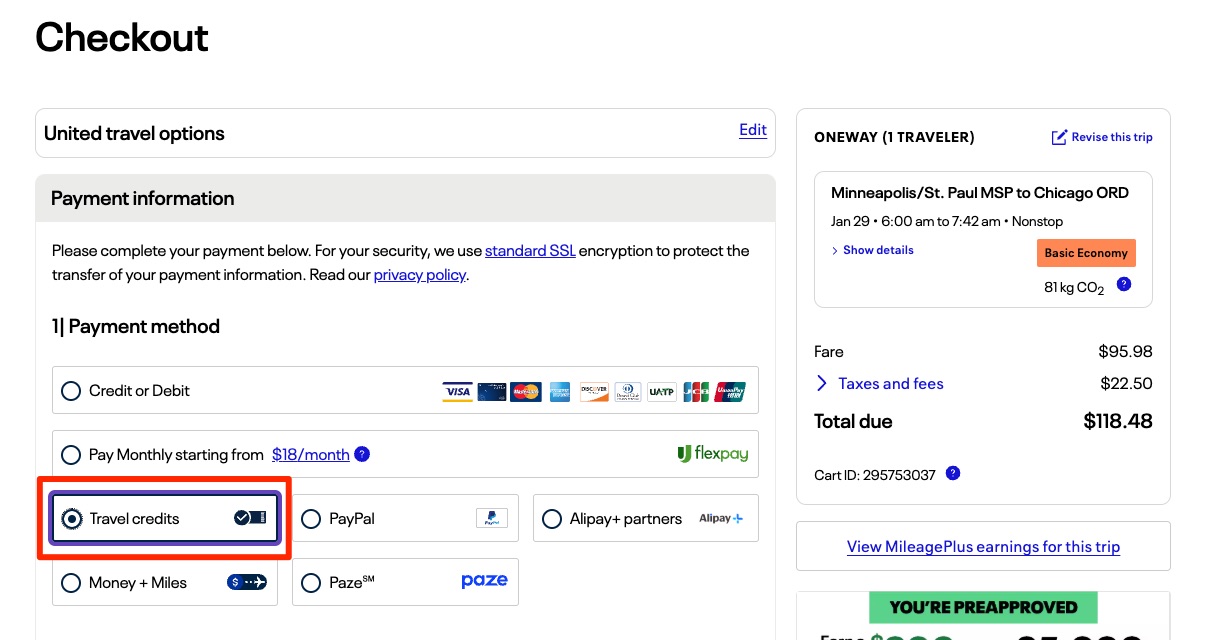Click the paze logo icon
The image size is (1216, 640).
484,581
